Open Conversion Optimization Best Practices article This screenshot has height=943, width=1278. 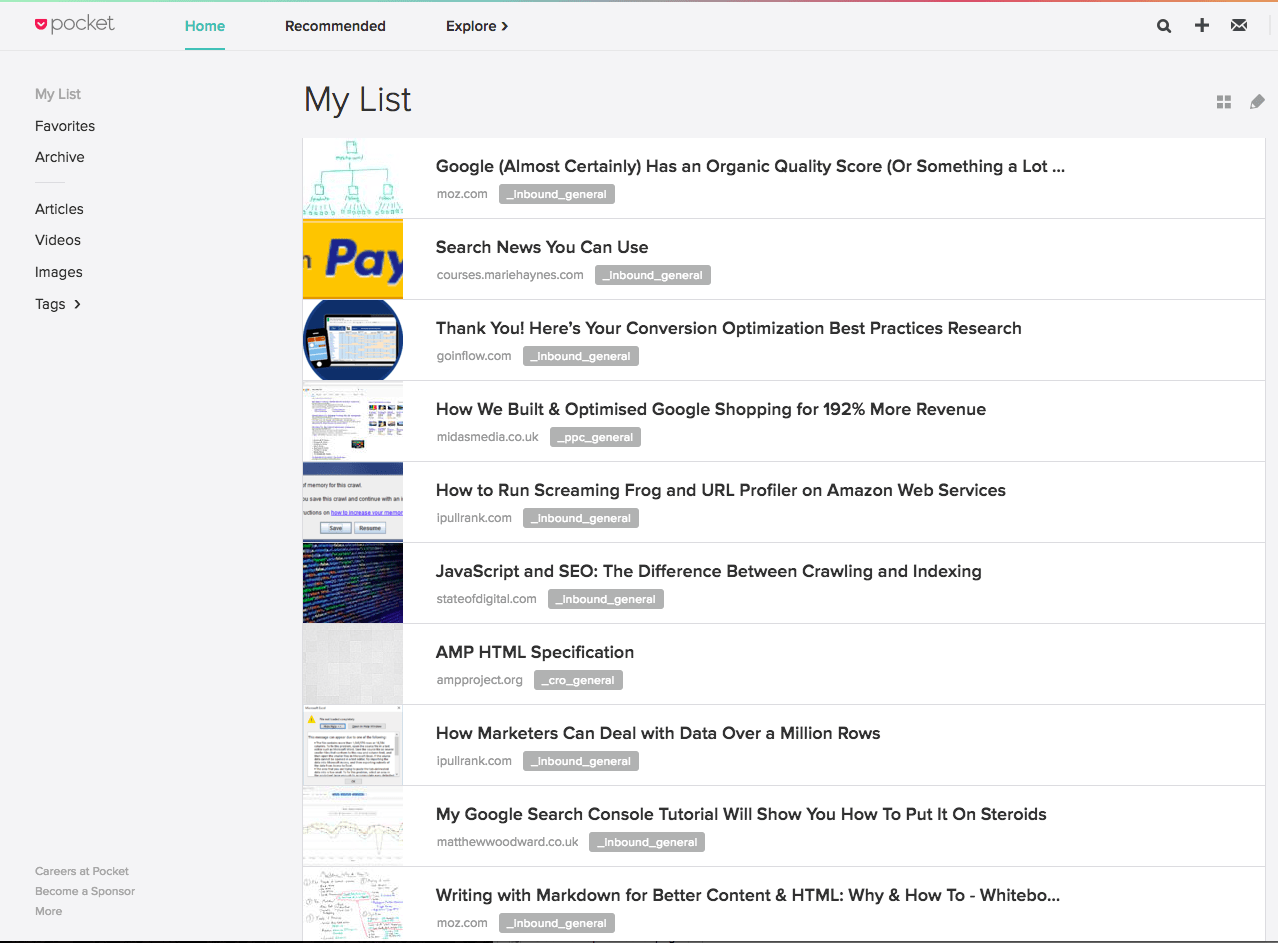coord(729,328)
